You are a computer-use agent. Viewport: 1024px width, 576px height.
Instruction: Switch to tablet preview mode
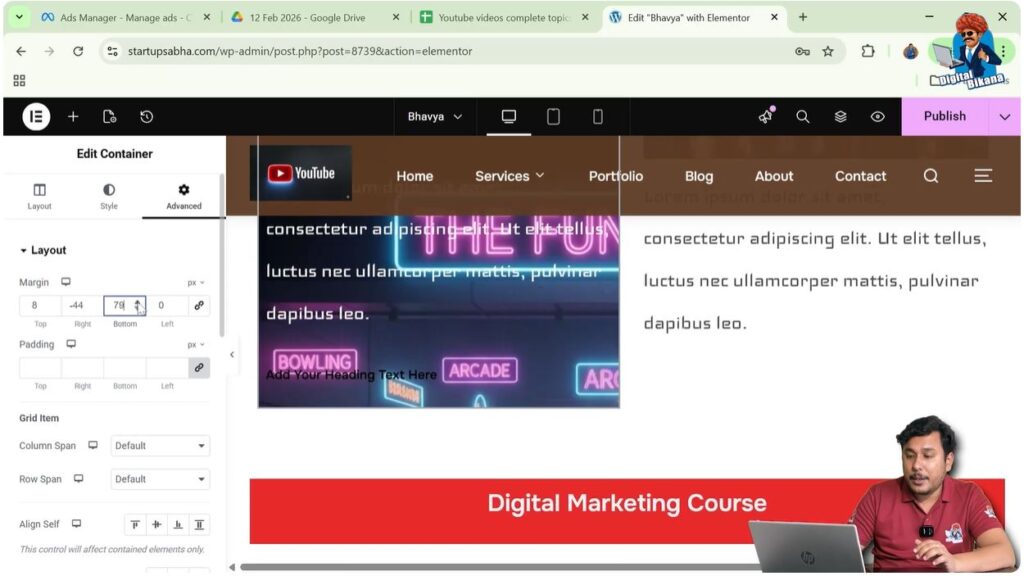553,117
